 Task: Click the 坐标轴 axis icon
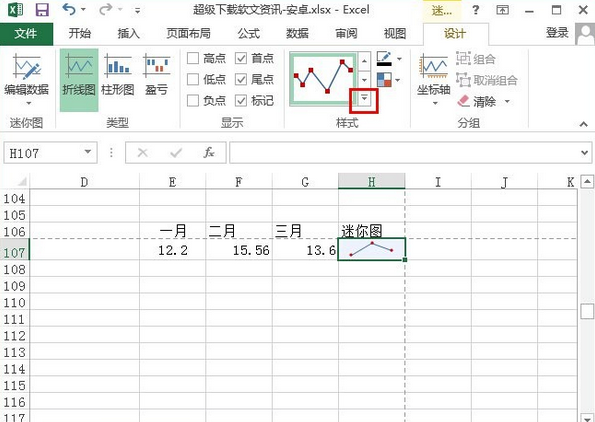tap(434, 67)
